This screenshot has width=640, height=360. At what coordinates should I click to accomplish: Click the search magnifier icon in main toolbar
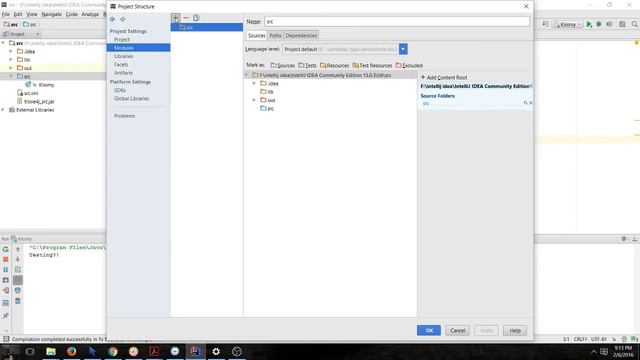635,24
